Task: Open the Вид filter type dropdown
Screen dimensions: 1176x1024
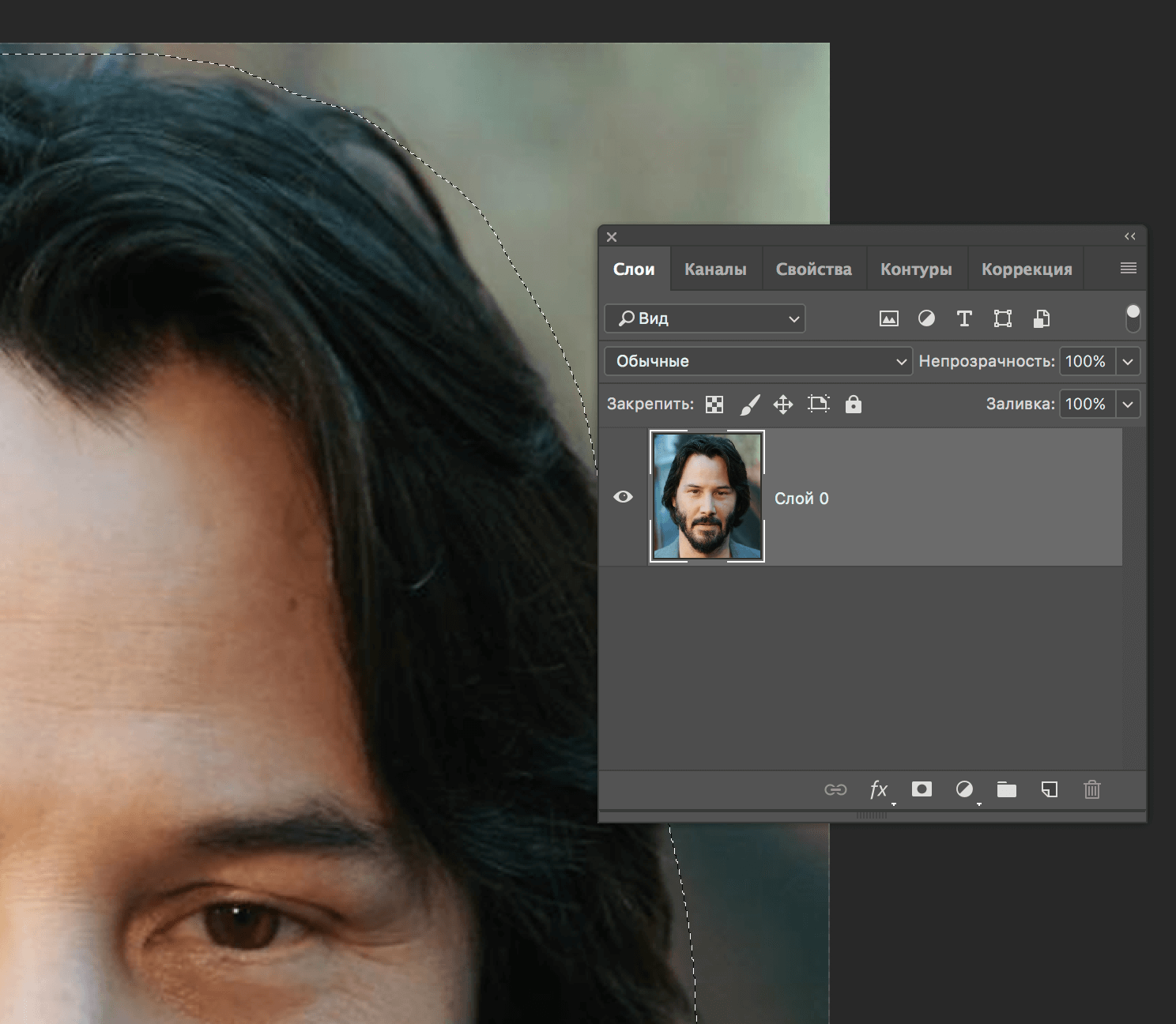Action: 705,318
